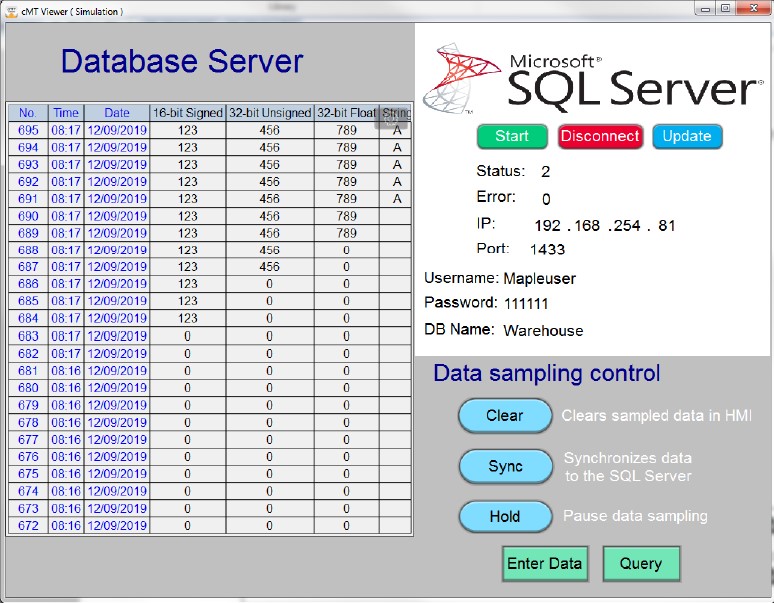Screen dimensions: 774x603
Task: Select IP second octet 168
Action: click(x=587, y=226)
